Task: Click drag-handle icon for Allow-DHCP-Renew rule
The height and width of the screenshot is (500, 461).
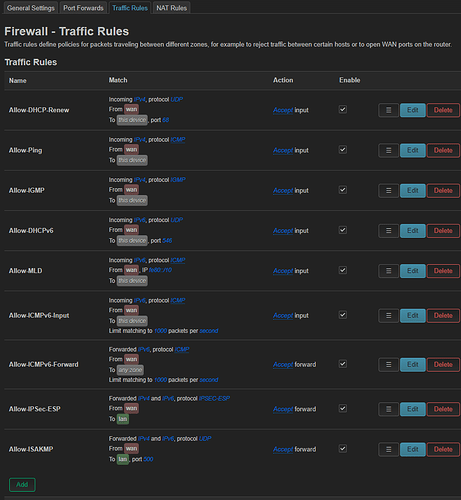Action: click(x=388, y=110)
